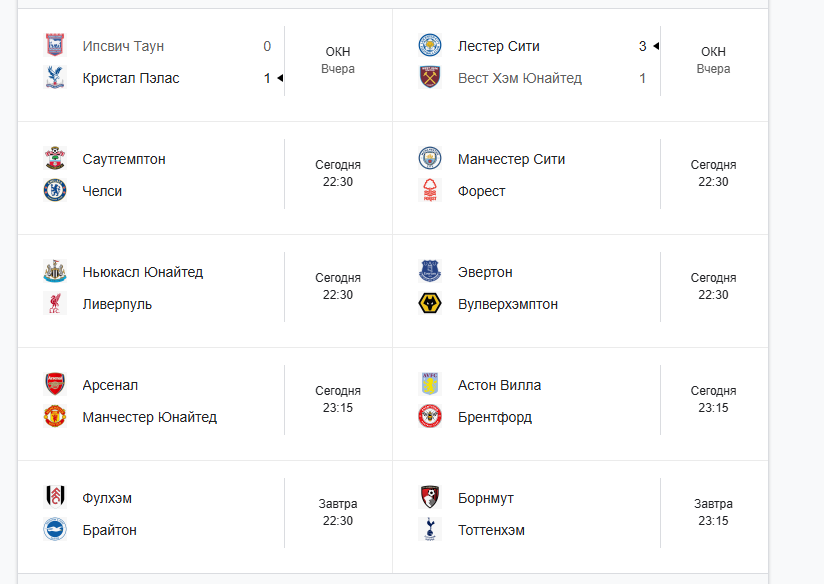The width and height of the screenshot is (824, 584).
Task: Open the finished Лестер Сити match status
Action: [x=713, y=60]
